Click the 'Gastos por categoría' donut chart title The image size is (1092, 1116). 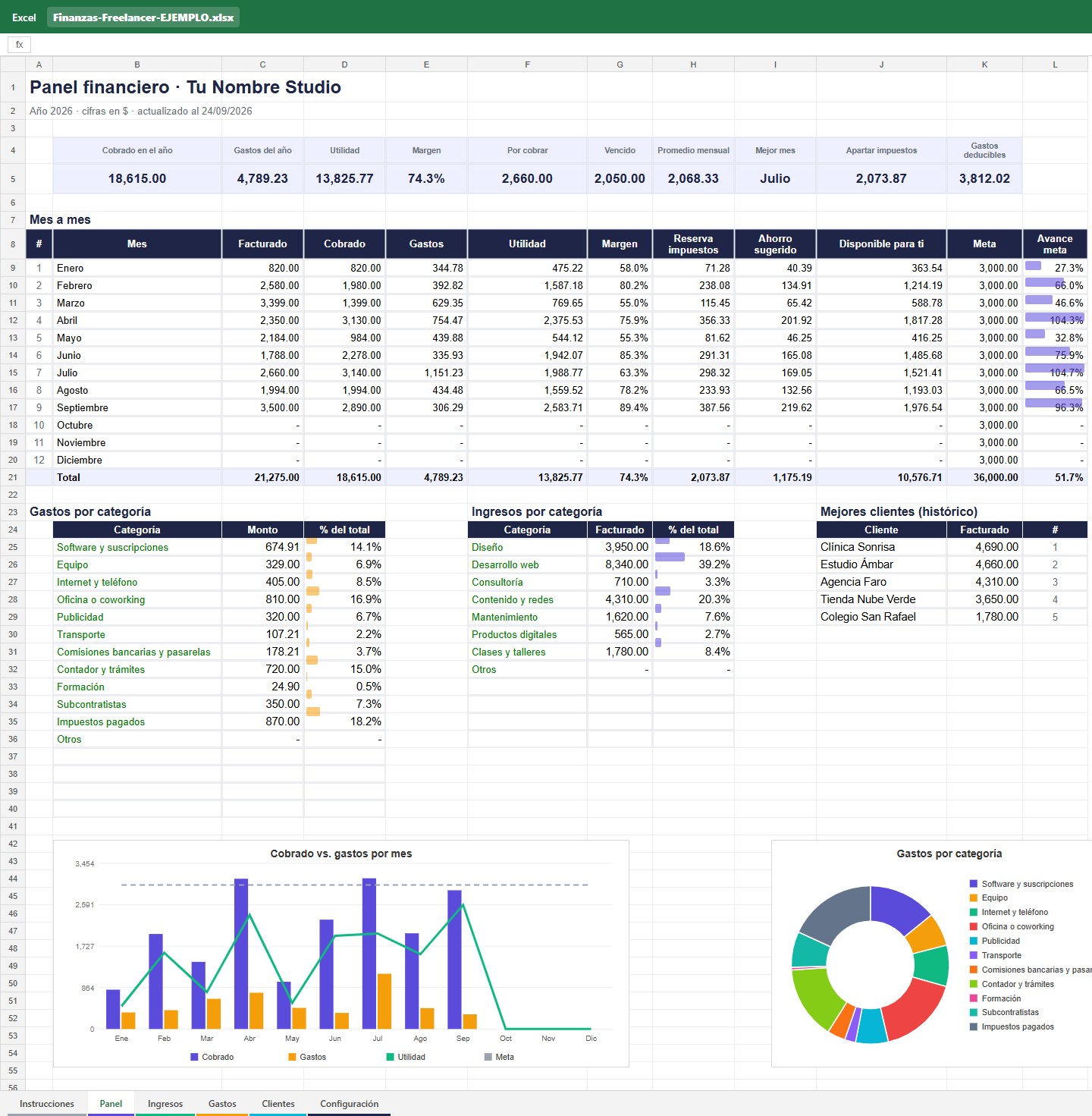pyautogui.click(x=949, y=854)
